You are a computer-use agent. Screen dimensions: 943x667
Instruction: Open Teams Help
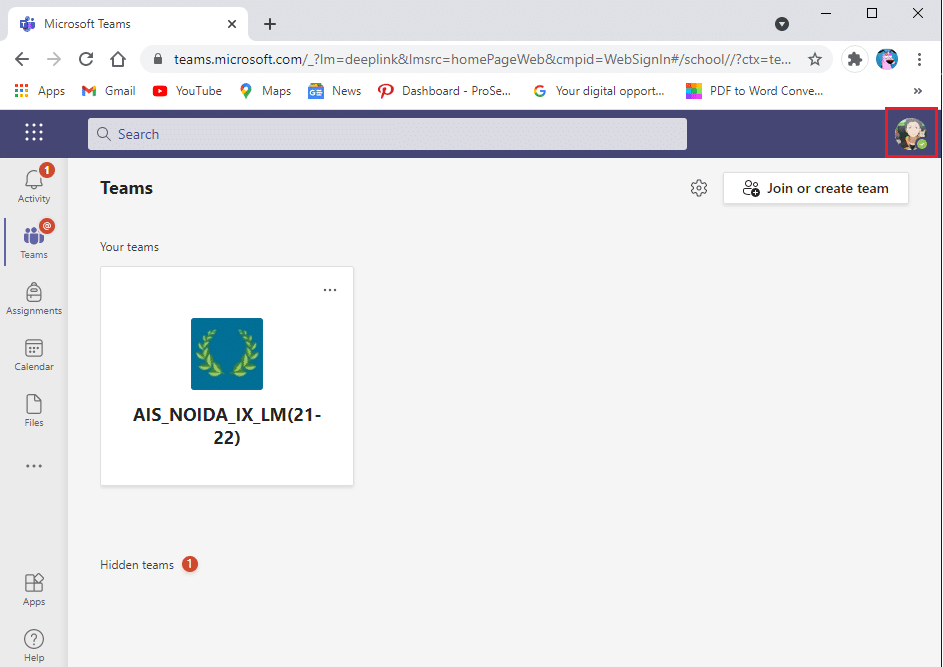(33, 641)
